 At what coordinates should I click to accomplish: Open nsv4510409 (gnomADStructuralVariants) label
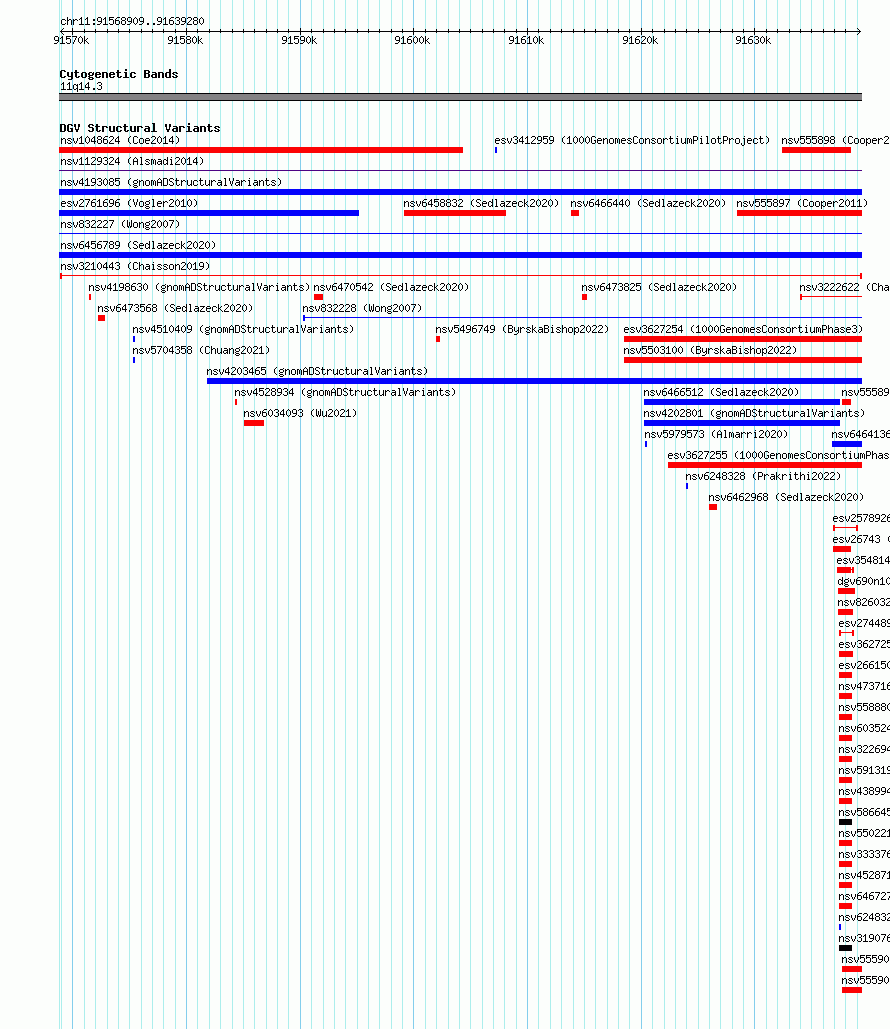coord(243,329)
